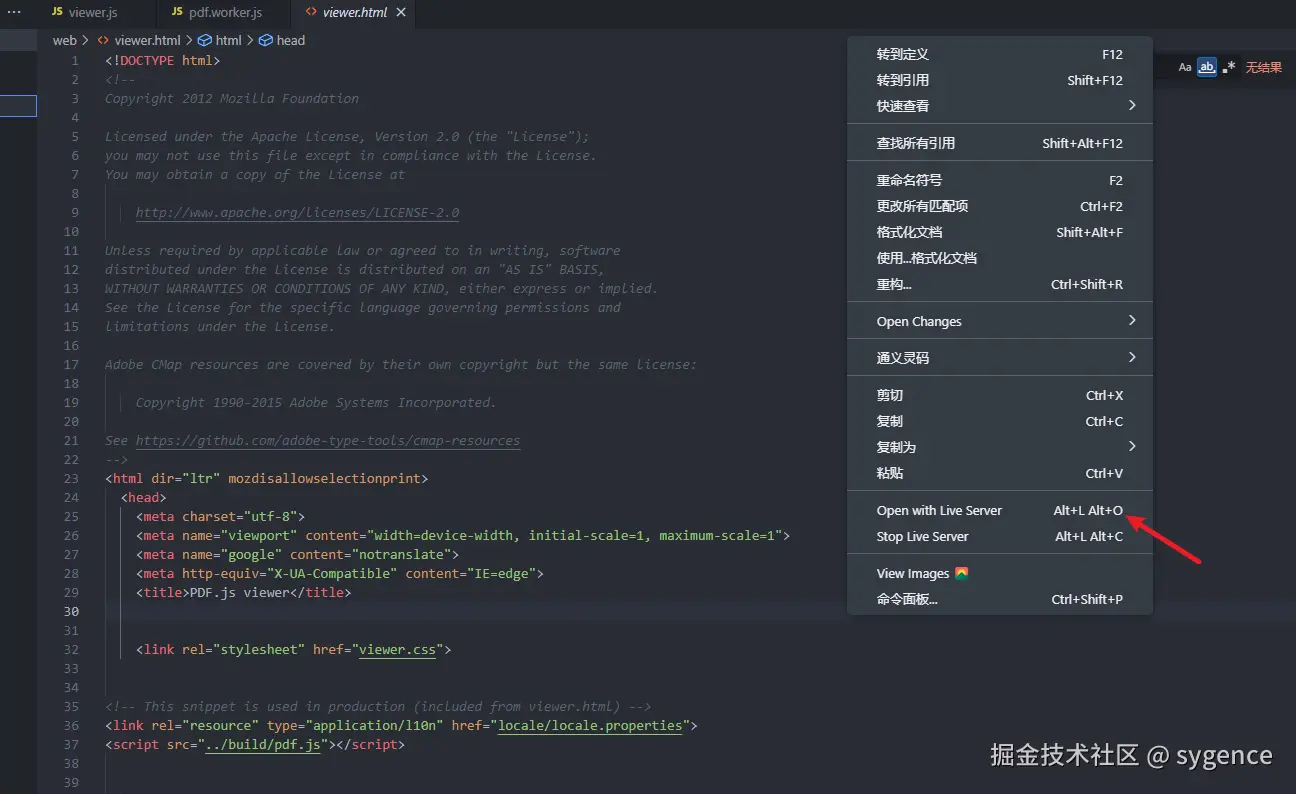1296x794 pixels.
Task: Click Open with Live Server
Action: click(x=1000, y=510)
